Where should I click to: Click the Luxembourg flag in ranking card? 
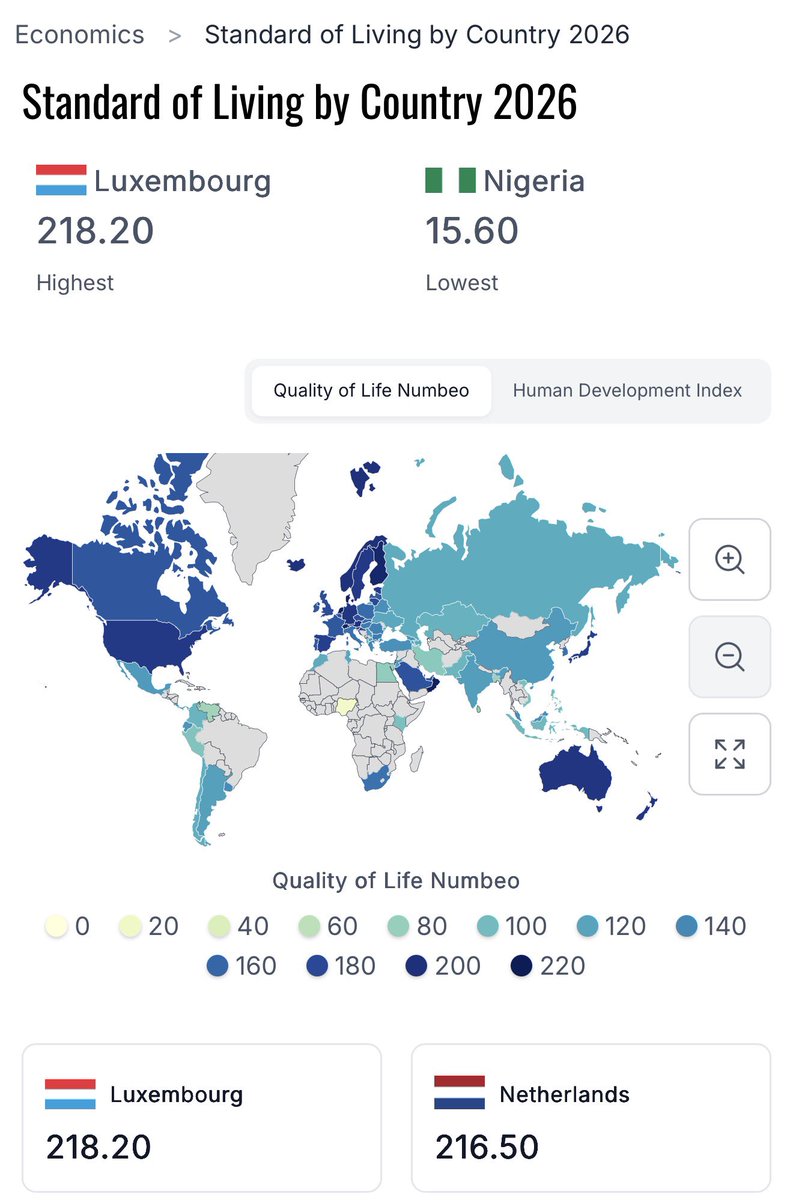pyautogui.click(x=71, y=1093)
